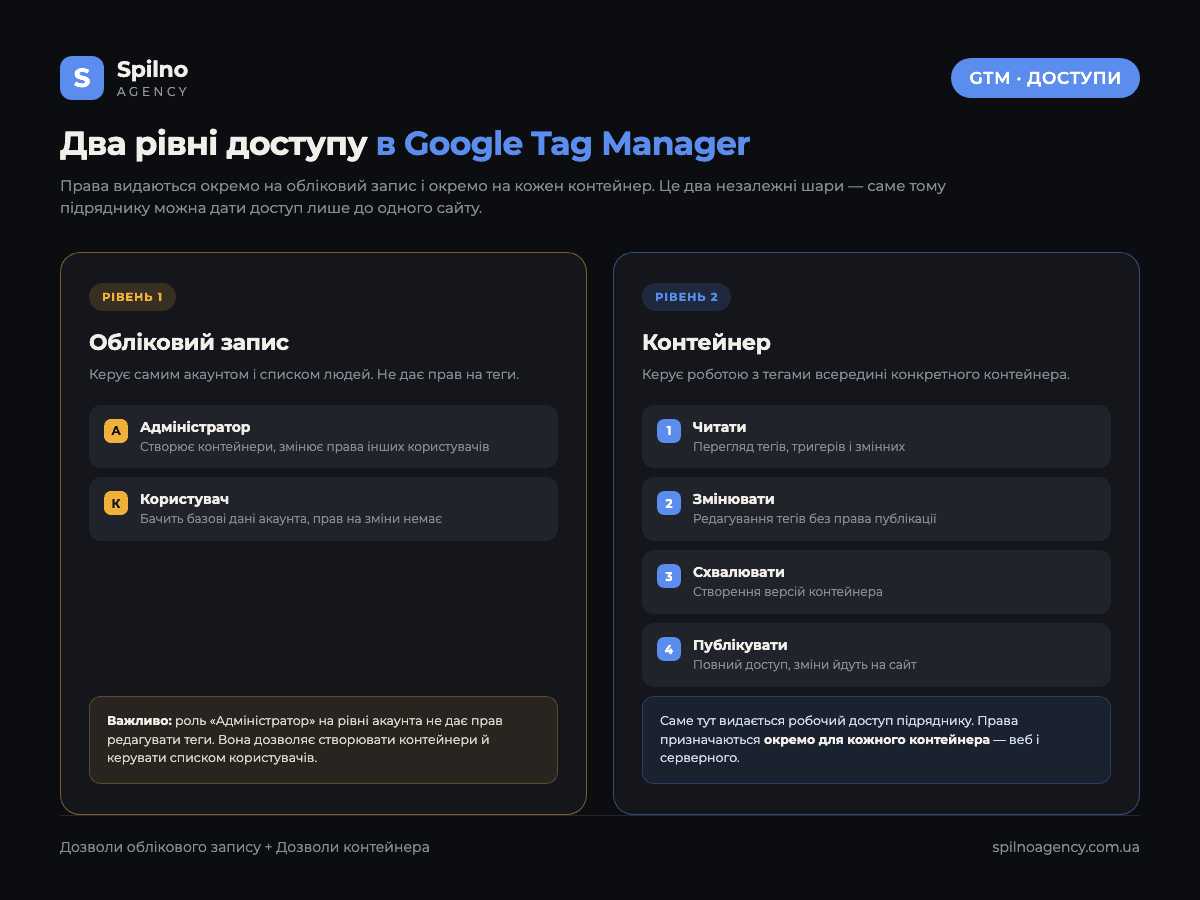Click the number 3 icon beside Схвалювати

(x=669, y=576)
